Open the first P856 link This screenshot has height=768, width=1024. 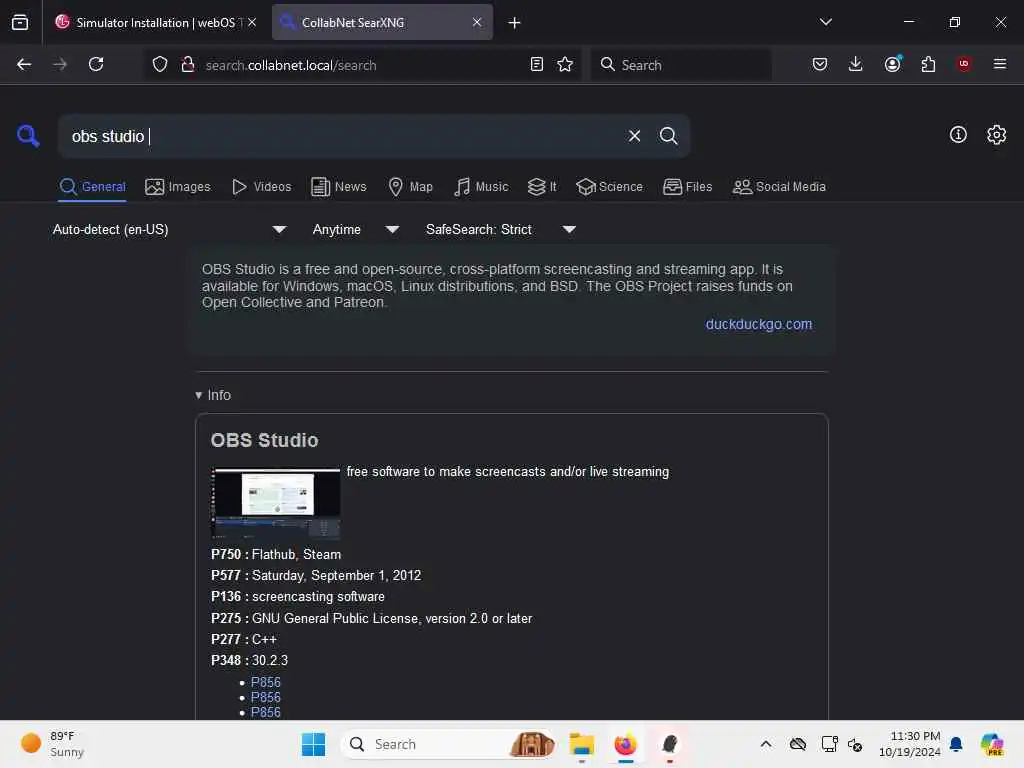(266, 682)
